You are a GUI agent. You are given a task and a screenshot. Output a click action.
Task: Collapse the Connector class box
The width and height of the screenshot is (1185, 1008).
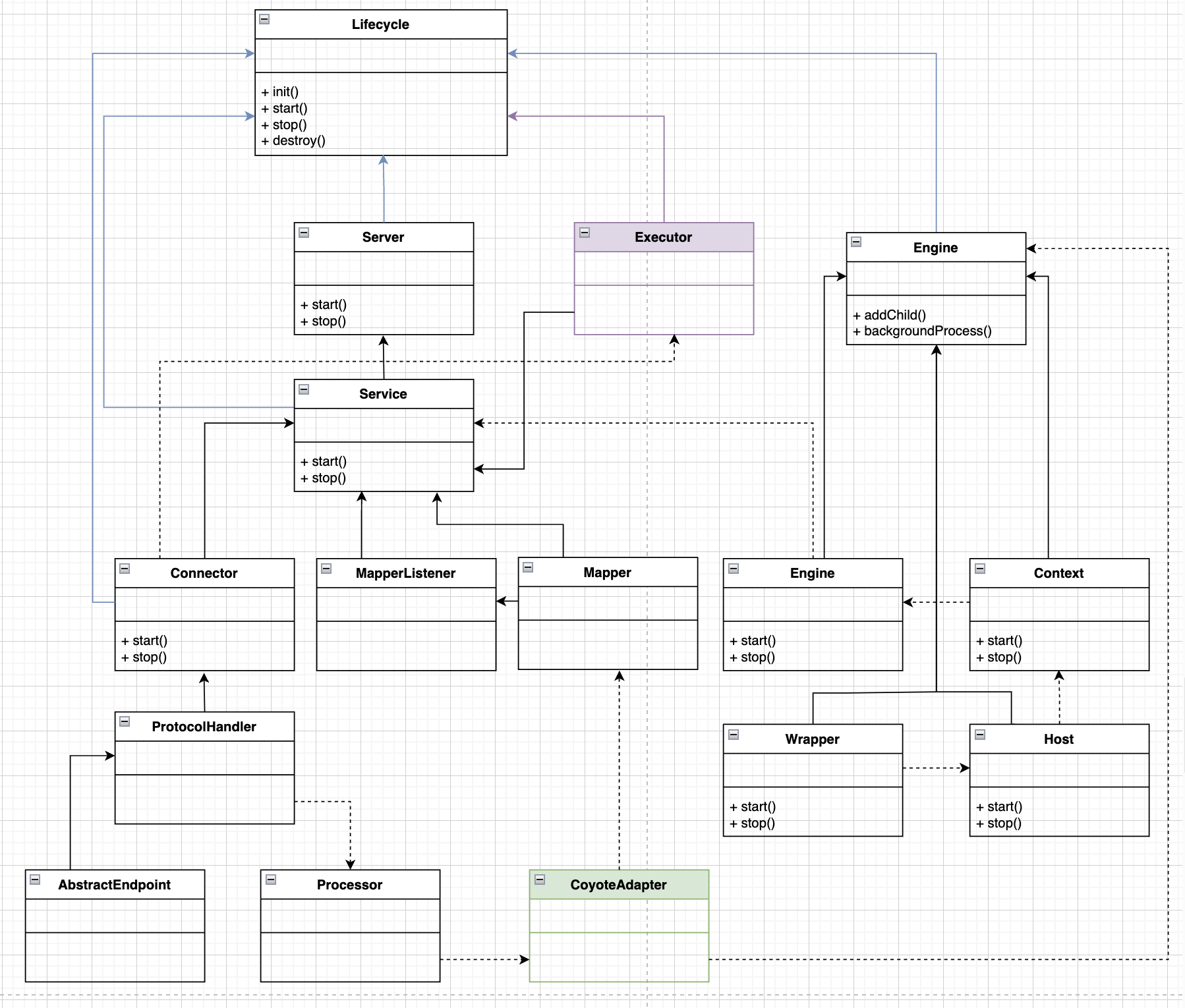[125, 569]
